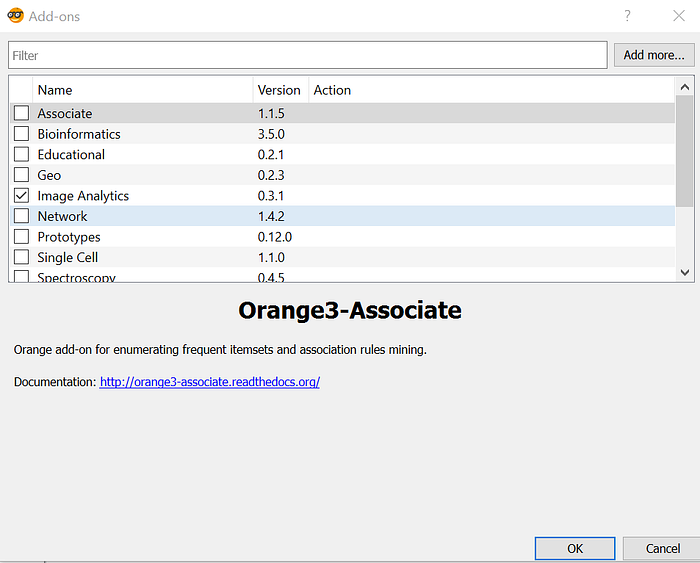
Task: Select the Geo row name
Action: (x=49, y=175)
